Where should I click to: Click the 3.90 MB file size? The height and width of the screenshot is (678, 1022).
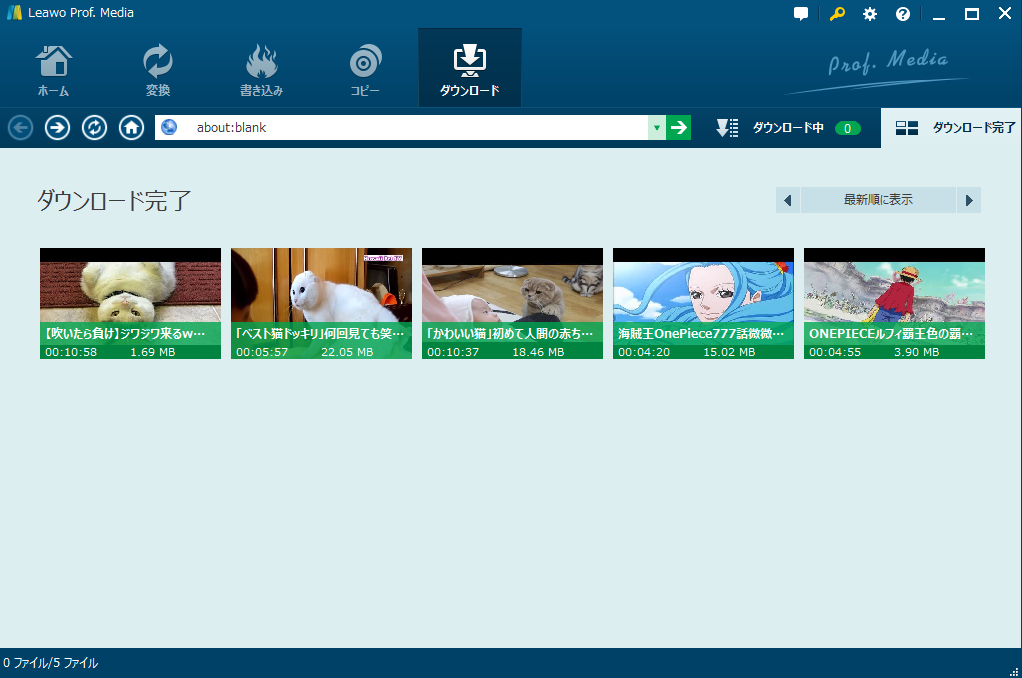[x=916, y=352]
